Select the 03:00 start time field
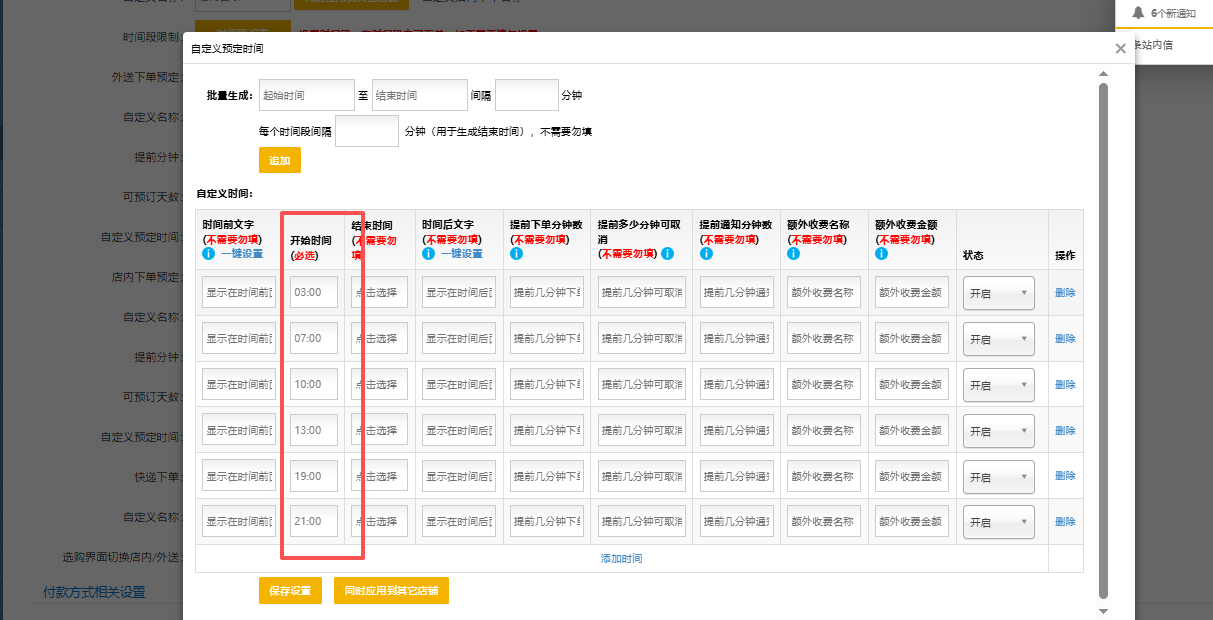Screen dimensions: 1213x620 coord(314,293)
